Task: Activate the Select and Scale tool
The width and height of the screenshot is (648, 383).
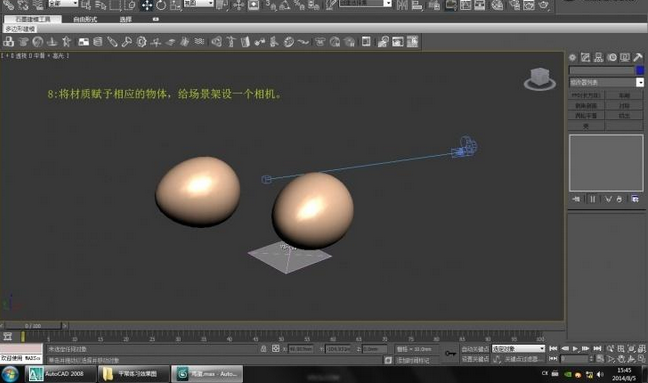Action: pyautogui.click(x=175, y=5)
